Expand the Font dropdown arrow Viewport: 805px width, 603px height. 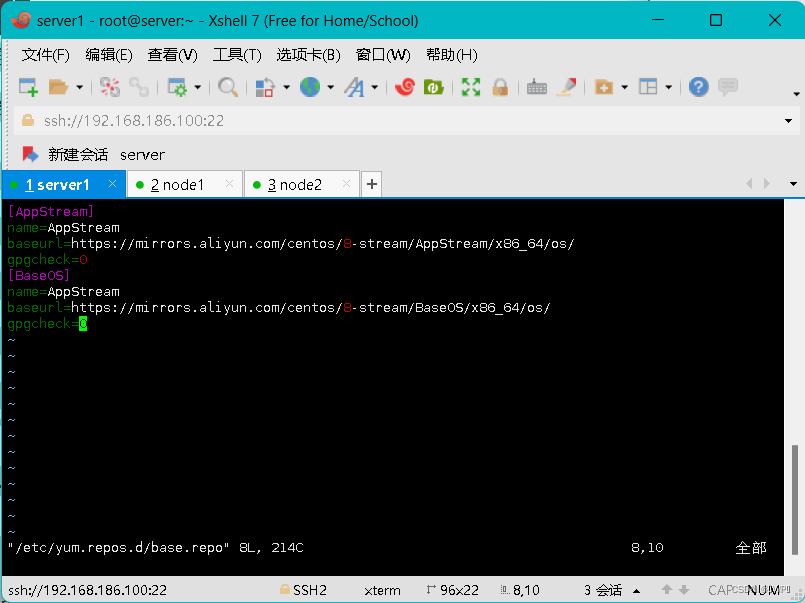[x=375, y=88]
